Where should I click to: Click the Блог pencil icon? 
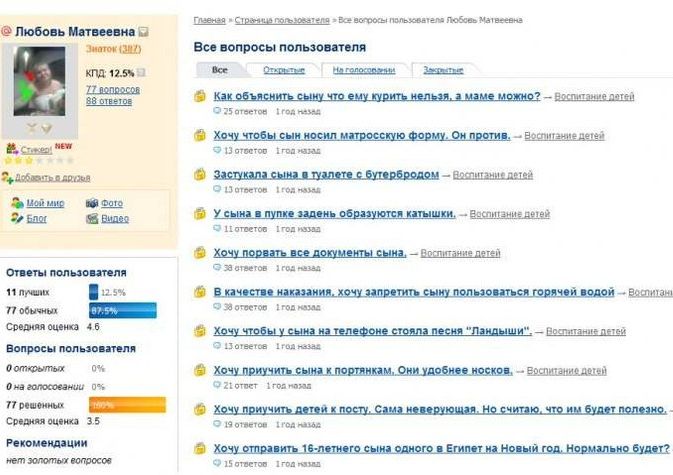coord(17,218)
